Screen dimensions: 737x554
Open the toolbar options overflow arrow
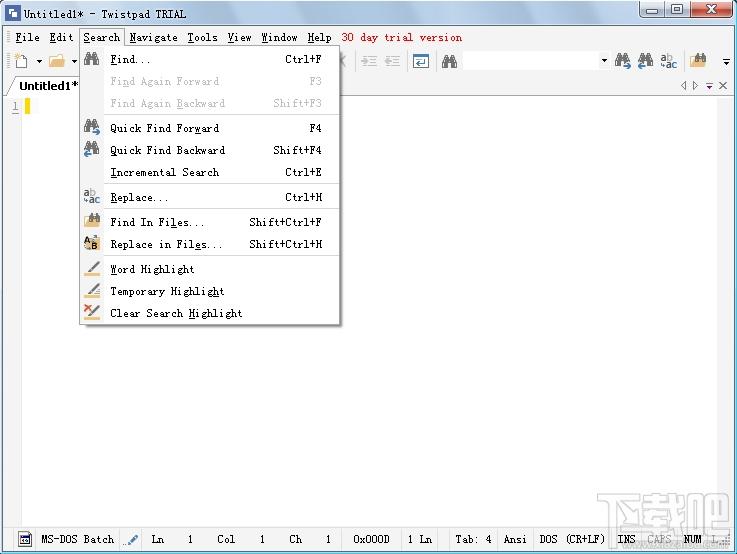tap(726, 62)
